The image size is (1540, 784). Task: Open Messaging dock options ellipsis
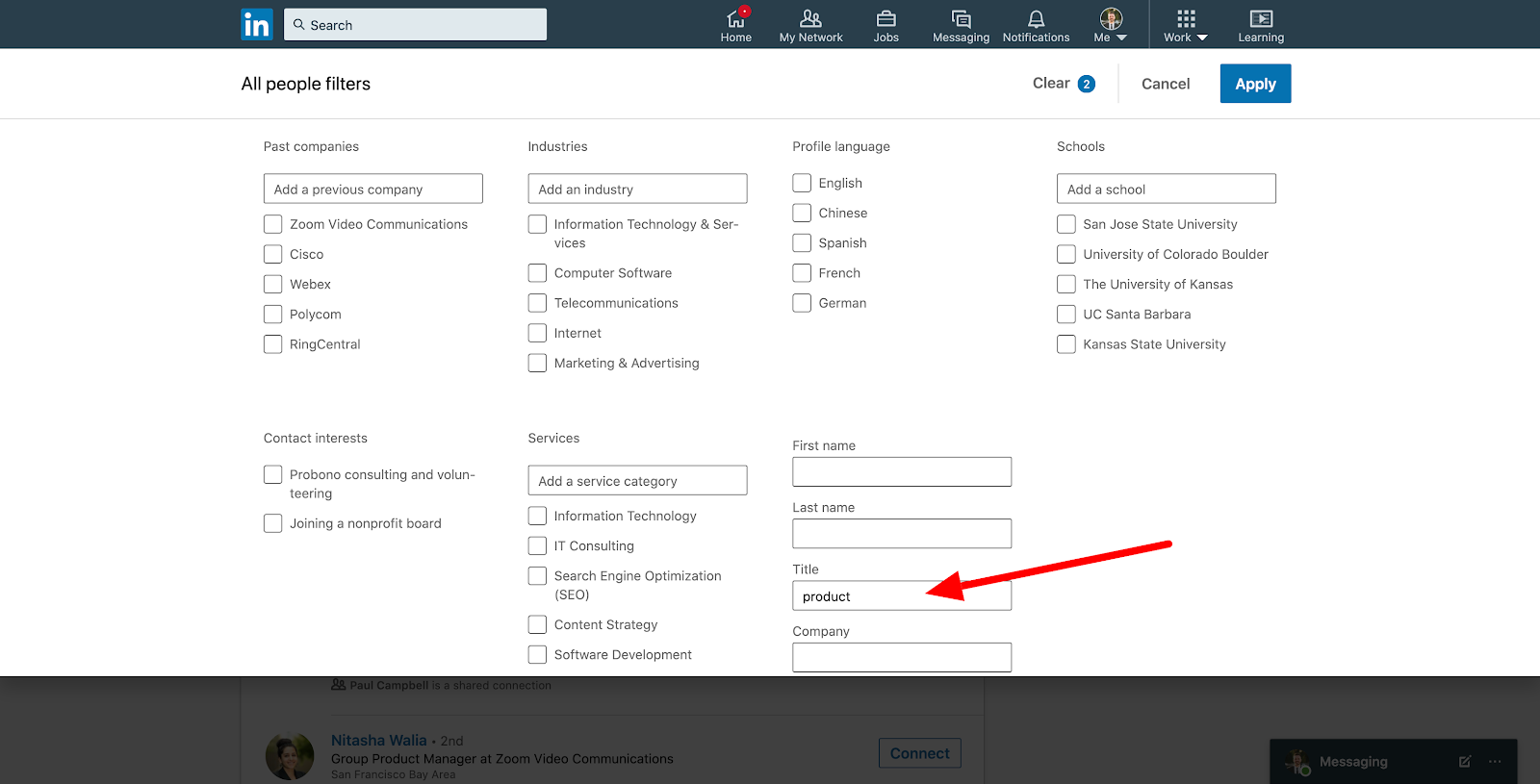coord(1495,761)
